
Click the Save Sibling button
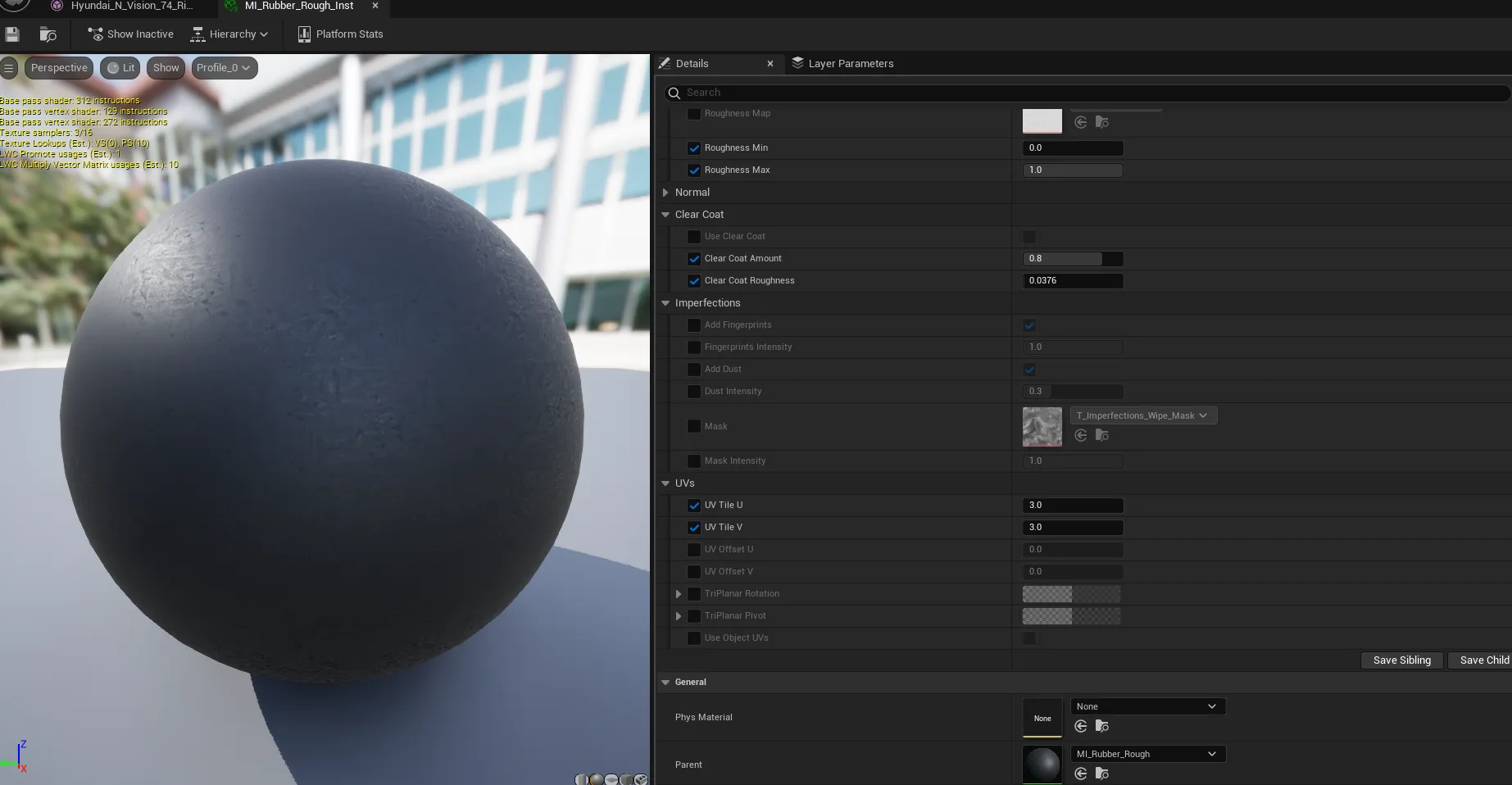click(x=1401, y=660)
